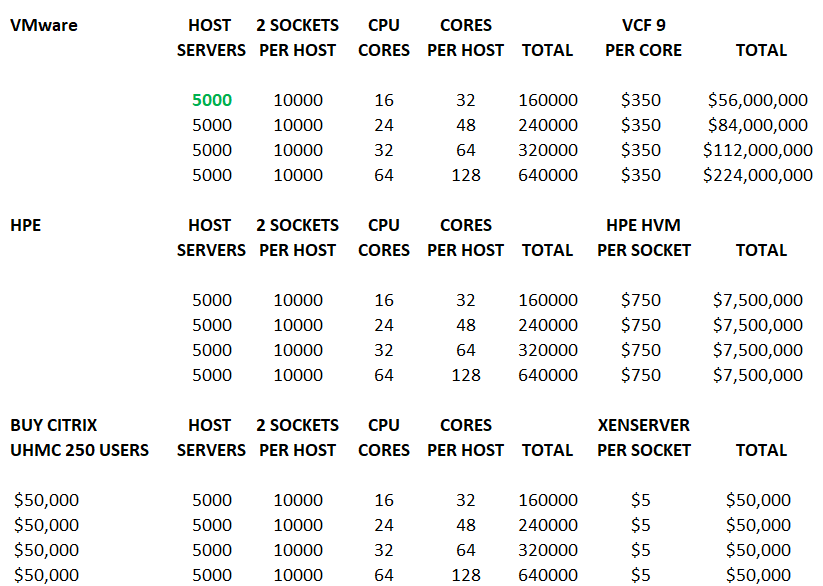Screen dimensions: 823x586
Task: Click right $50,000 total in Citrix 24-core row
Action: (x=758, y=525)
